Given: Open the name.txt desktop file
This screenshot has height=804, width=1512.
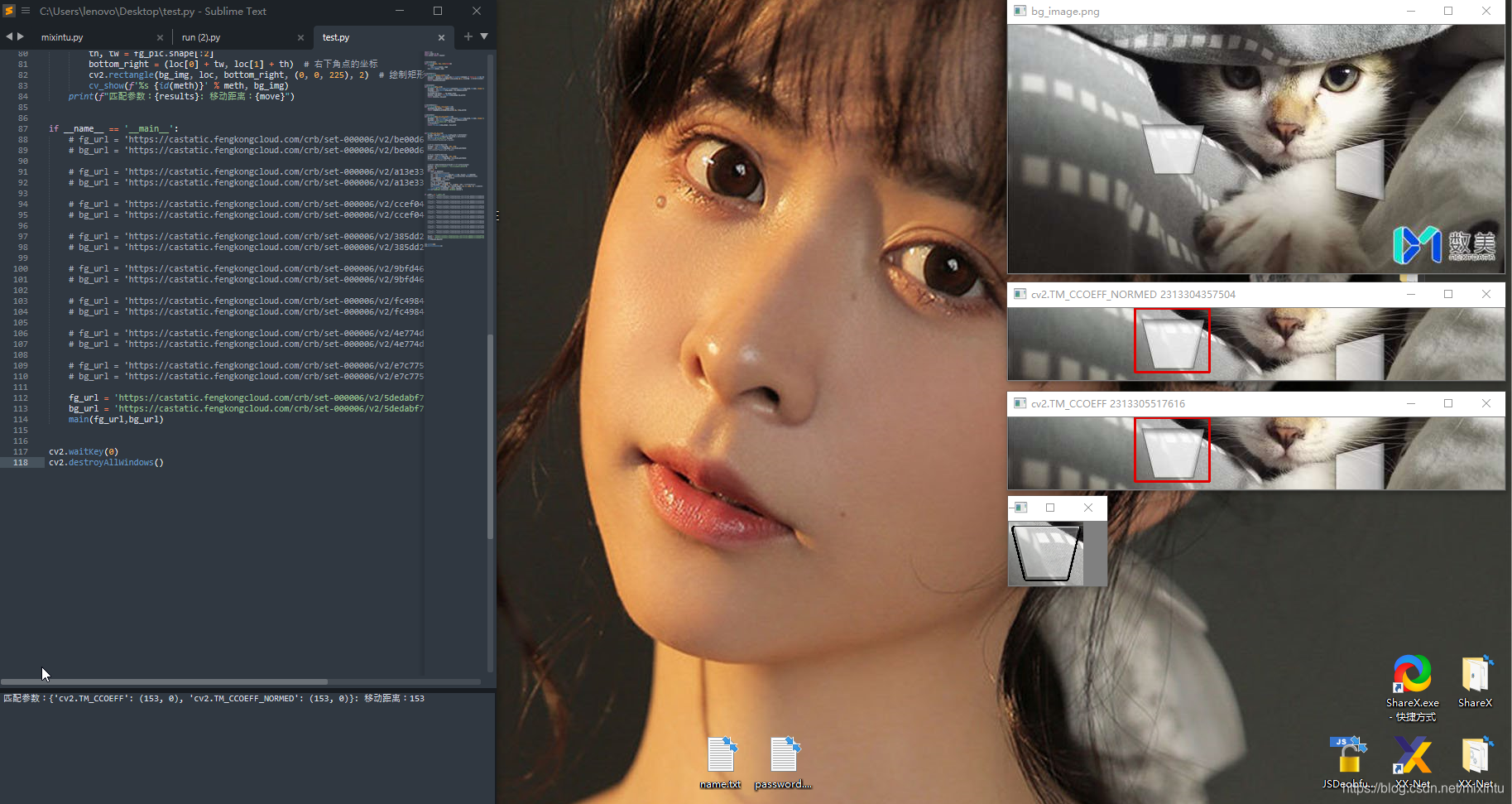Looking at the screenshot, I should click(x=721, y=763).
